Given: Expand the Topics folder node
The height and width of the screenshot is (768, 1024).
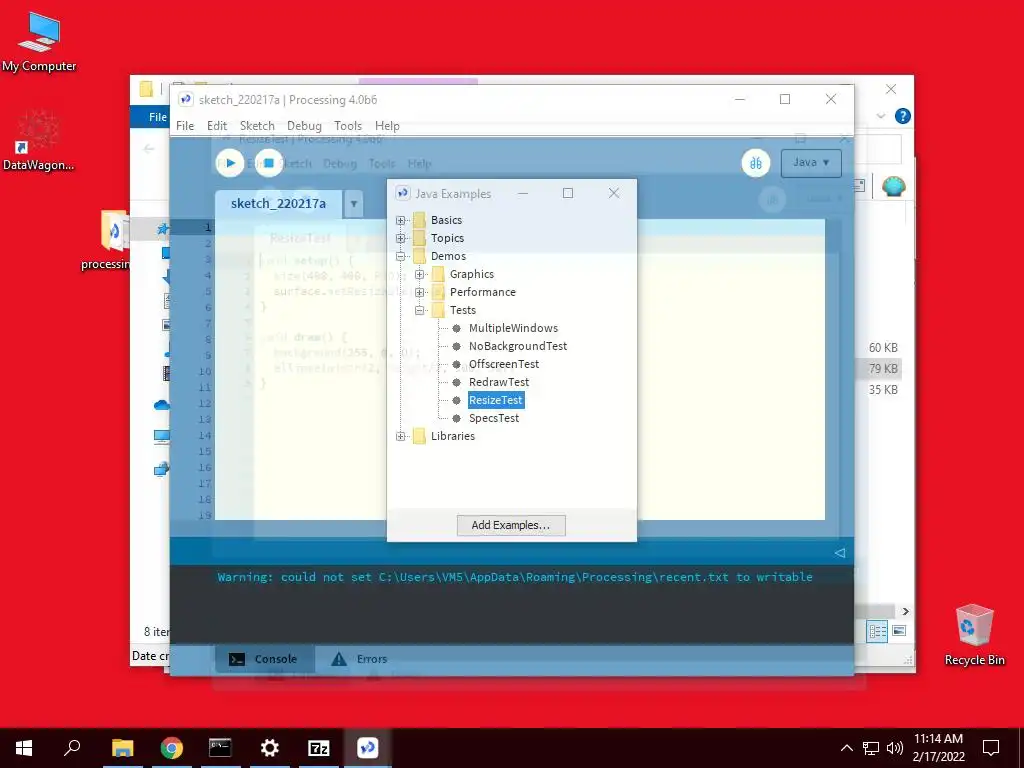Looking at the screenshot, I should tap(400, 238).
